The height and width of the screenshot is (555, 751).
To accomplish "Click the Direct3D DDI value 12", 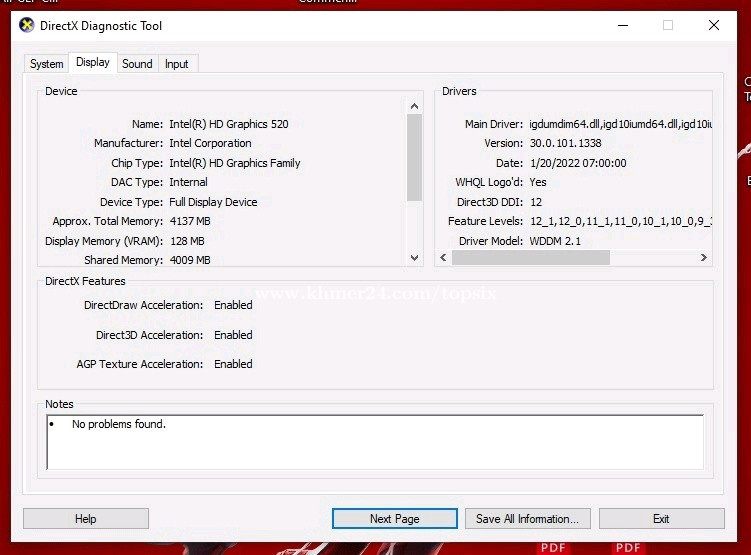I will click(x=536, y=202).
